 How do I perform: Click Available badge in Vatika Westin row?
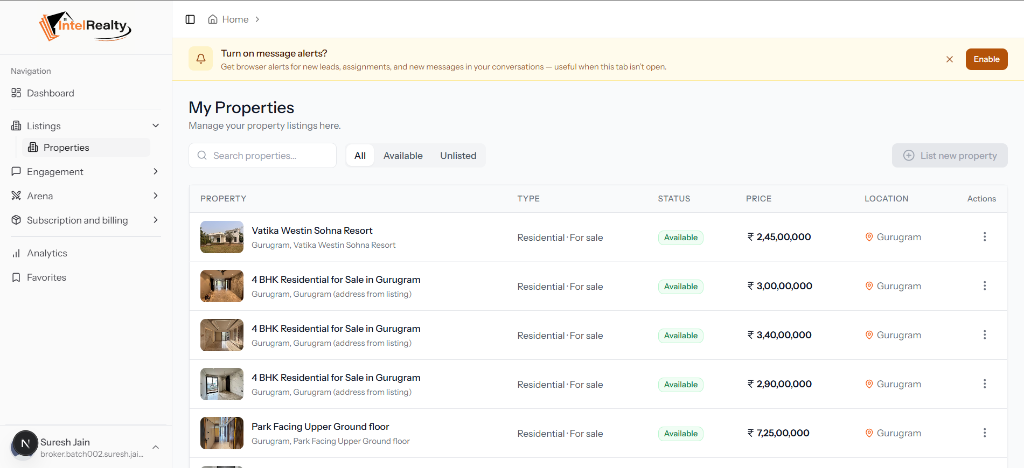click(x=680, y=237)
